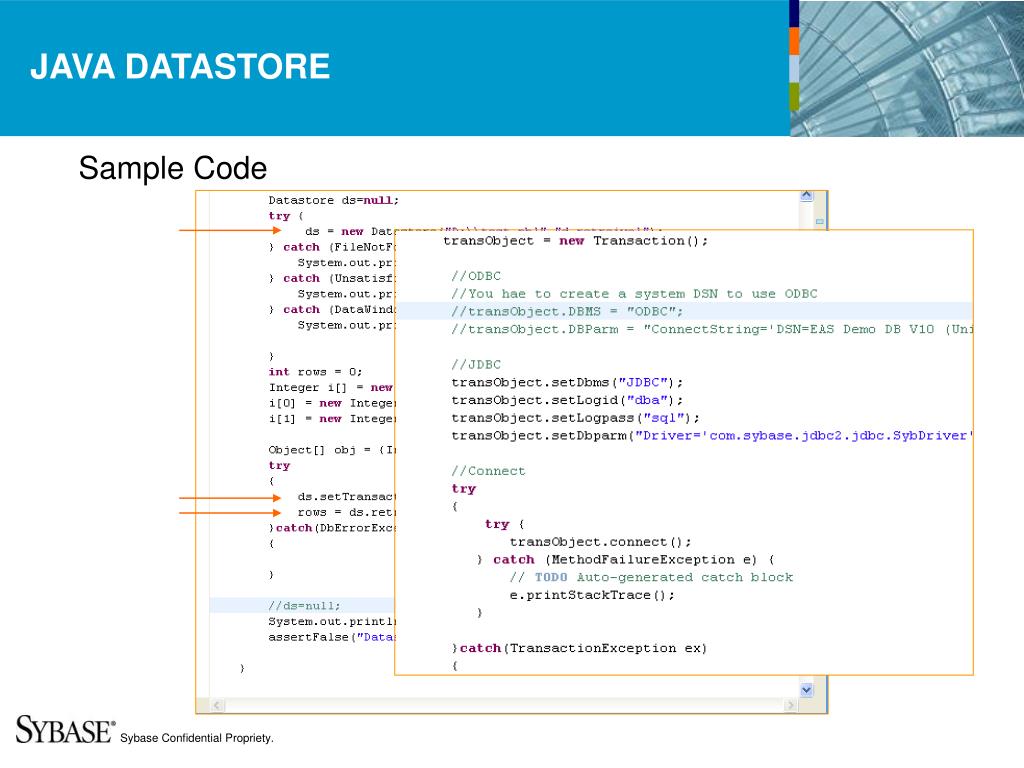The image size is (1024, 768).
Task: Click the vertical scrollbar down arrow
Action: [807, 689]
